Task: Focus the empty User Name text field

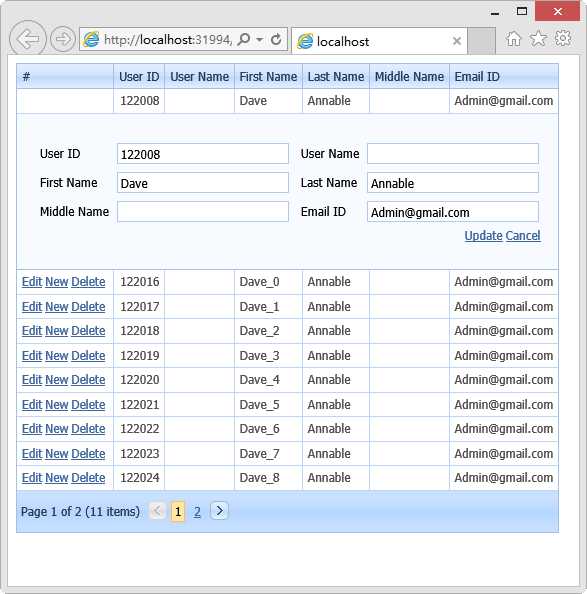Action: click(453, 153)
